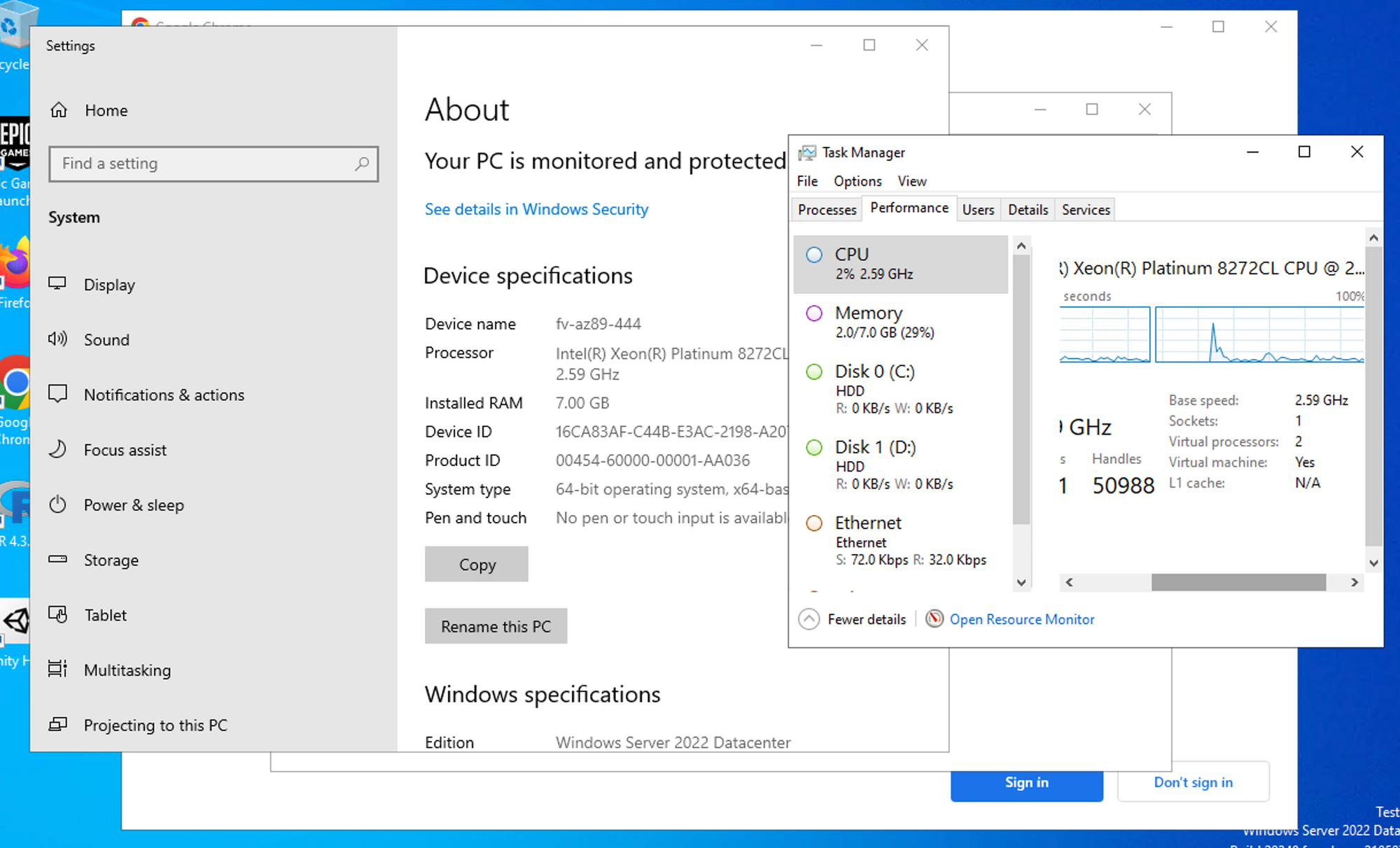Open the View menu in Task Manager

[x=912, y=181]
